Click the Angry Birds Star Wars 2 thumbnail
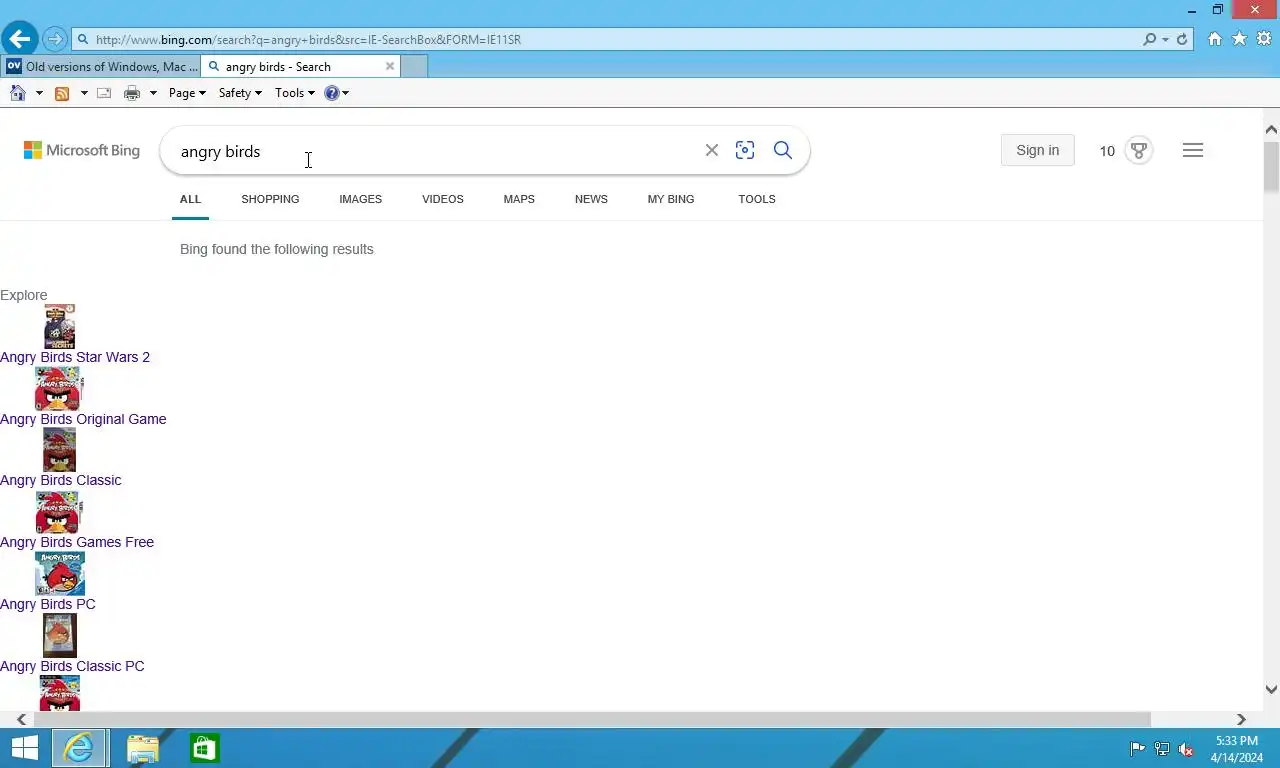The width and height of the screenshot is (1280, 768). pyautogui.click(x=59, y=326)
